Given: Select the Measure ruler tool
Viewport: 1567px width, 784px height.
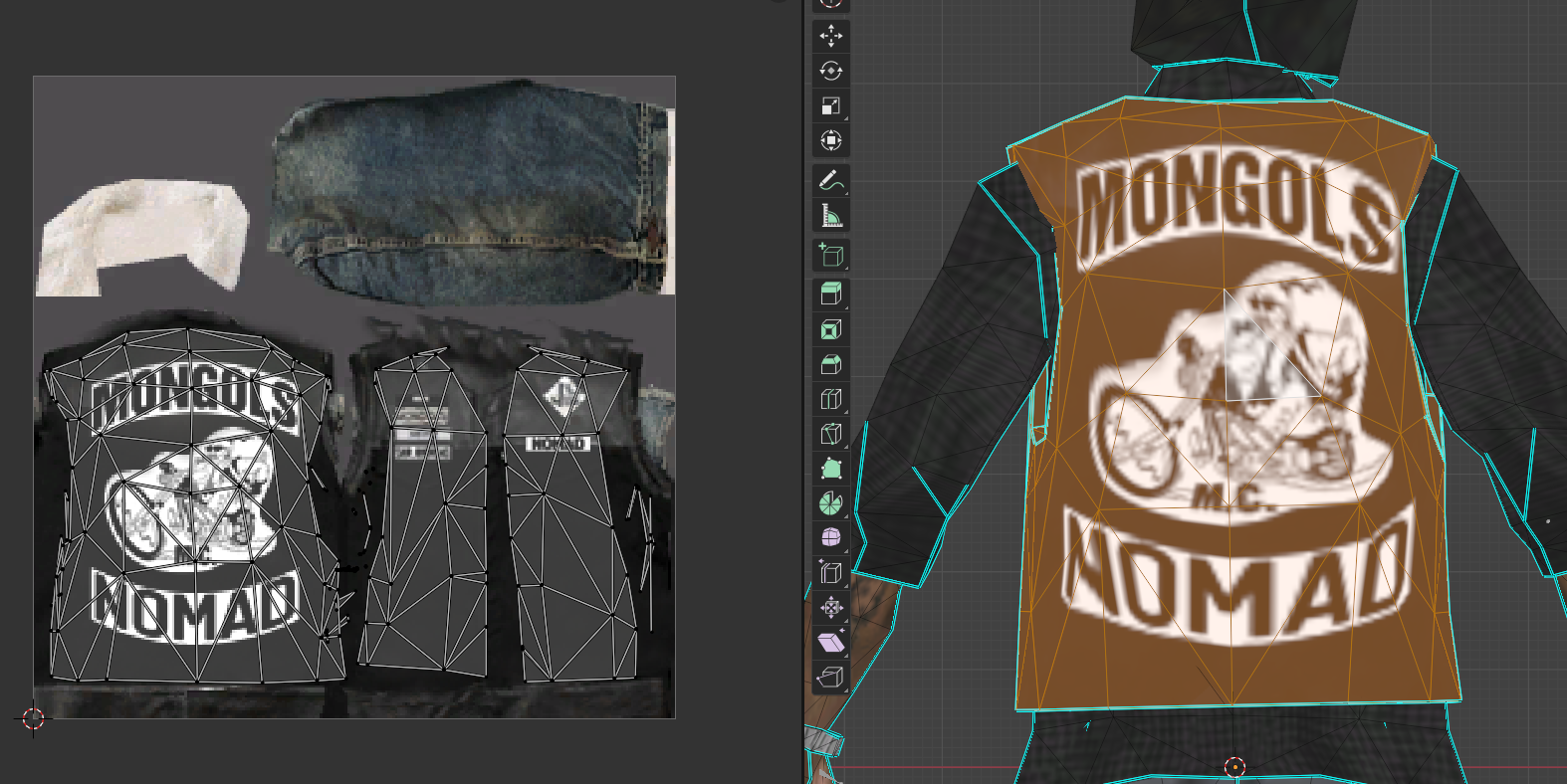Looking at the screenshot, I should click(831, 215).
